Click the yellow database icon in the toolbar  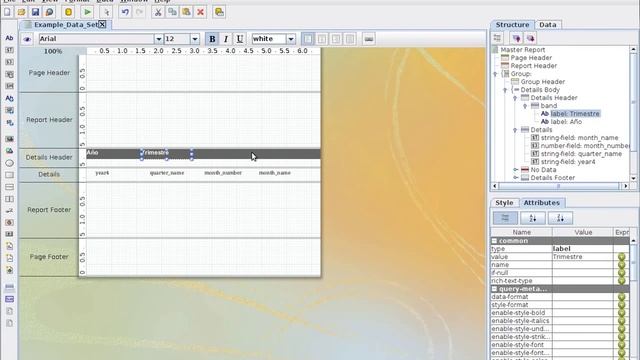point(68,12)
